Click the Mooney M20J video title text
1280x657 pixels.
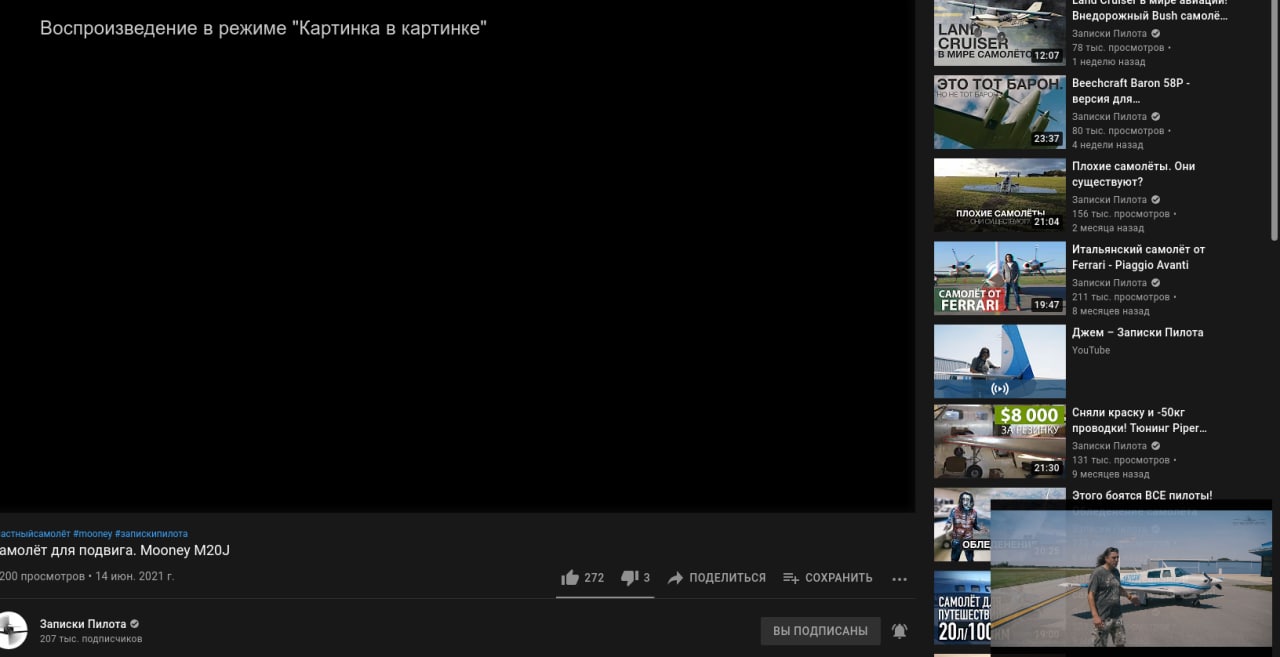tap(115, 550)
